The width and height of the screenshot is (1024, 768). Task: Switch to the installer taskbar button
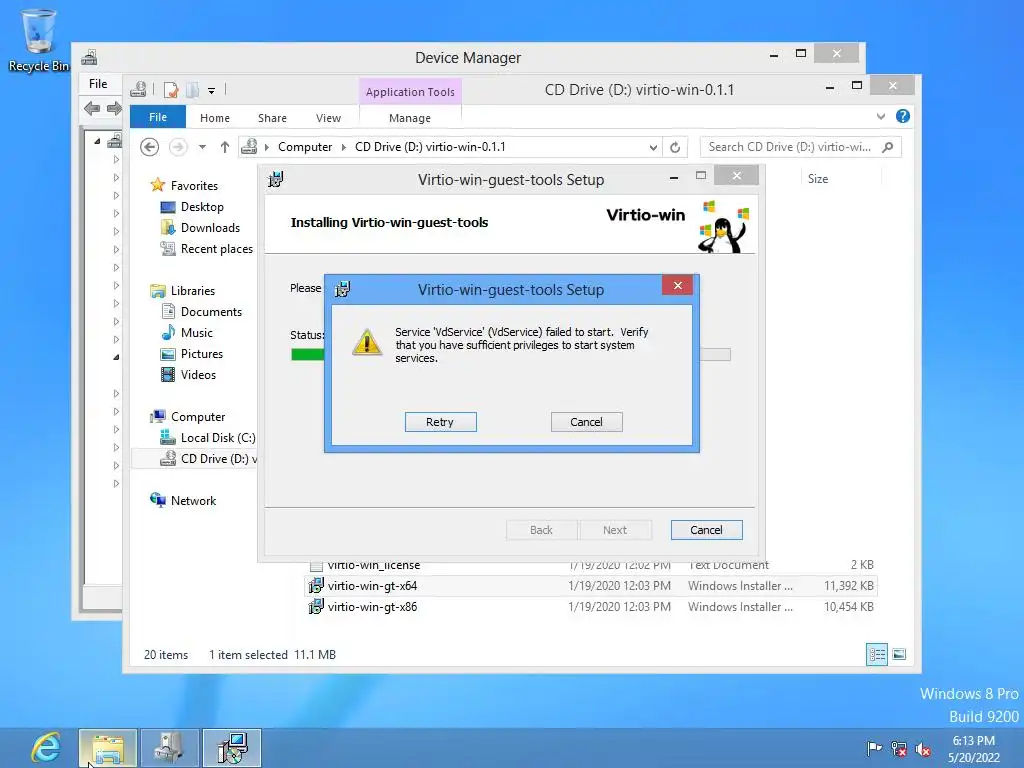[232, 748]
